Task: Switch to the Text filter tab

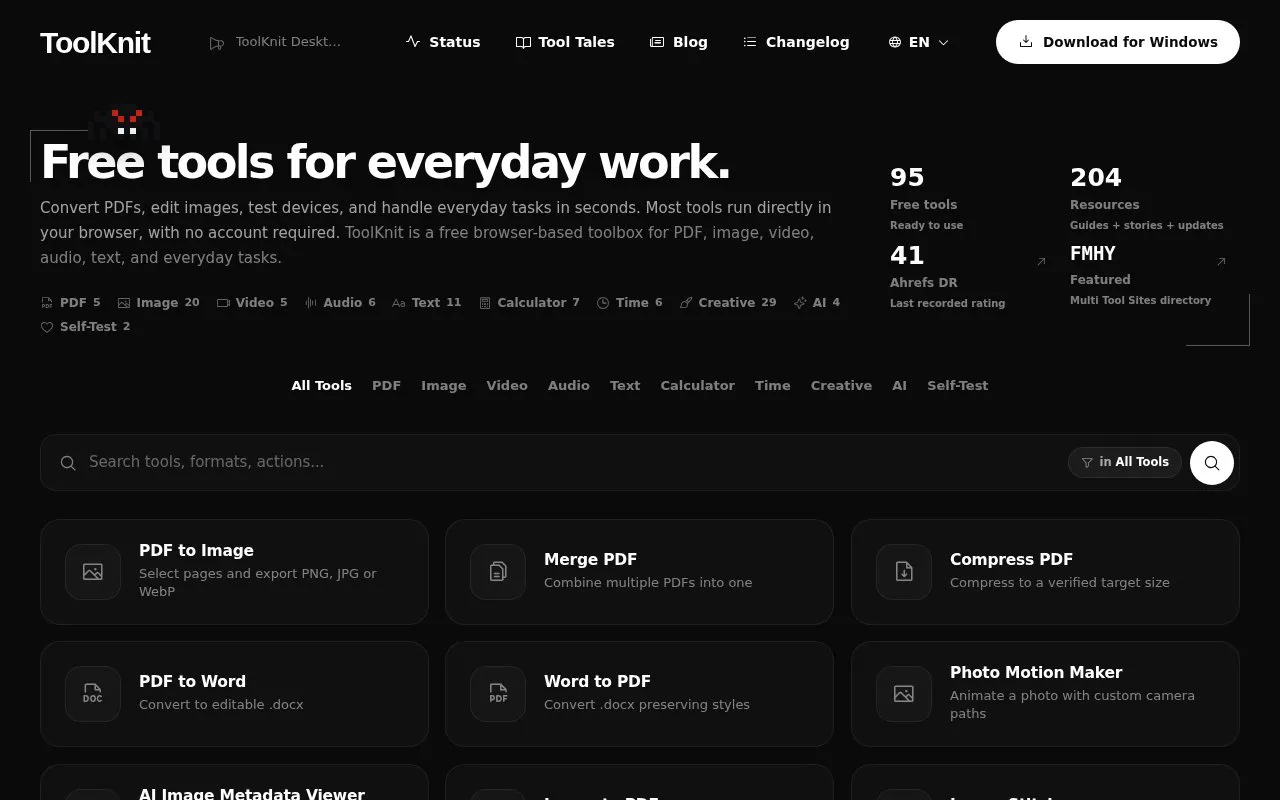Action: point(625,385)
